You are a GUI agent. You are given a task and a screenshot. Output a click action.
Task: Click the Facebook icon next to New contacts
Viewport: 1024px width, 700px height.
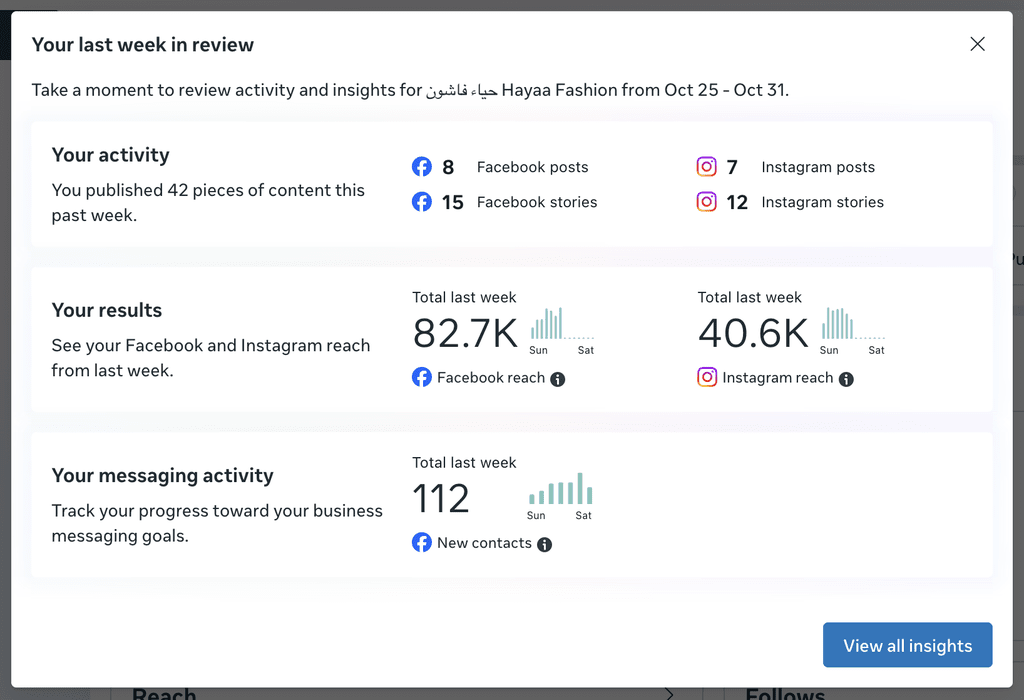pos(422,543)
